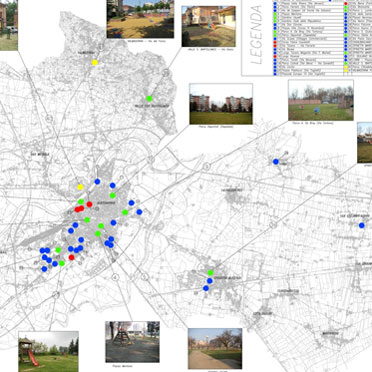Click the blue marker at far right edge
This screenshot has height=372, width=372.
tap(362, 225)
